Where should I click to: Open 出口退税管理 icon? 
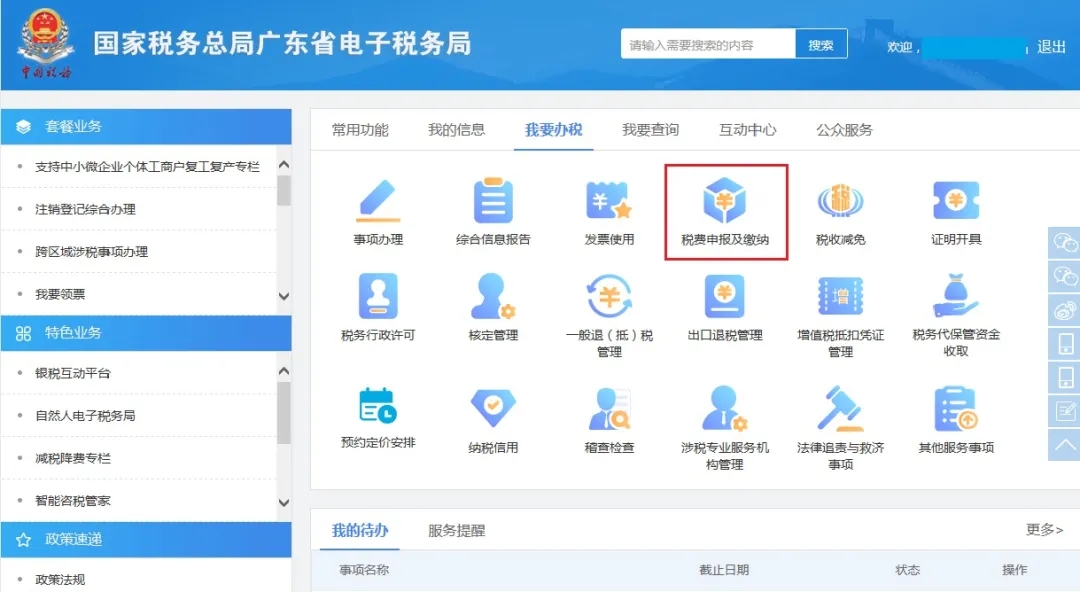pos(725,297)
